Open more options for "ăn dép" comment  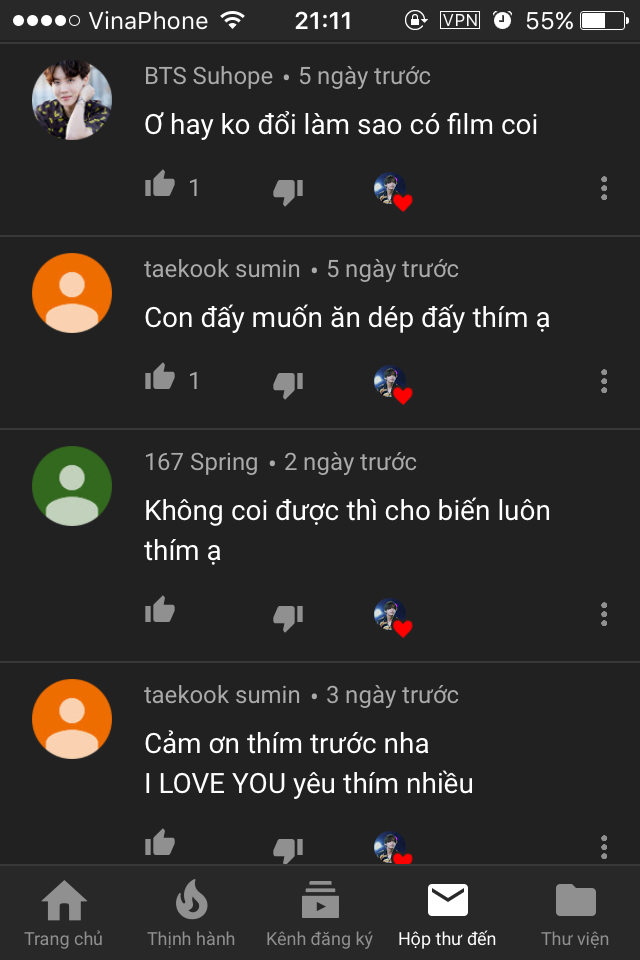[x=604, y=381]
